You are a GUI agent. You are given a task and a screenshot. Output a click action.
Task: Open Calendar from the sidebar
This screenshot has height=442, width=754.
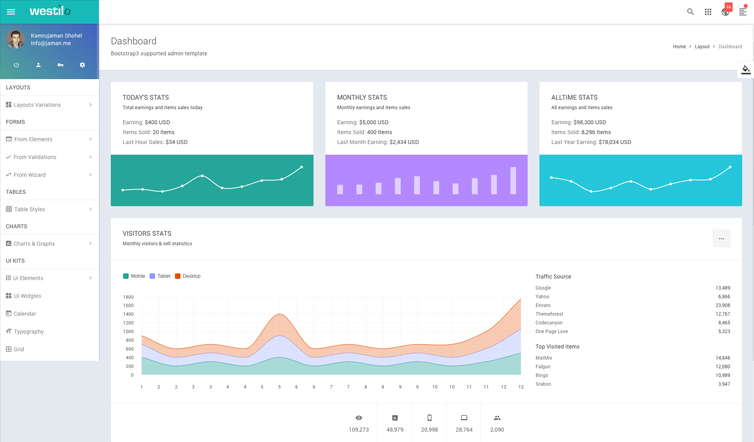[x=24, y=314]
